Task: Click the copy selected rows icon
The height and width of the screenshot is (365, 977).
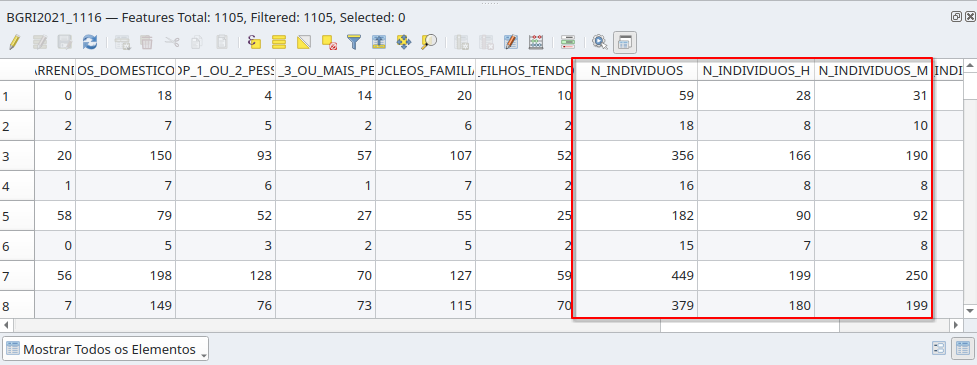Action: coord(197,42)
